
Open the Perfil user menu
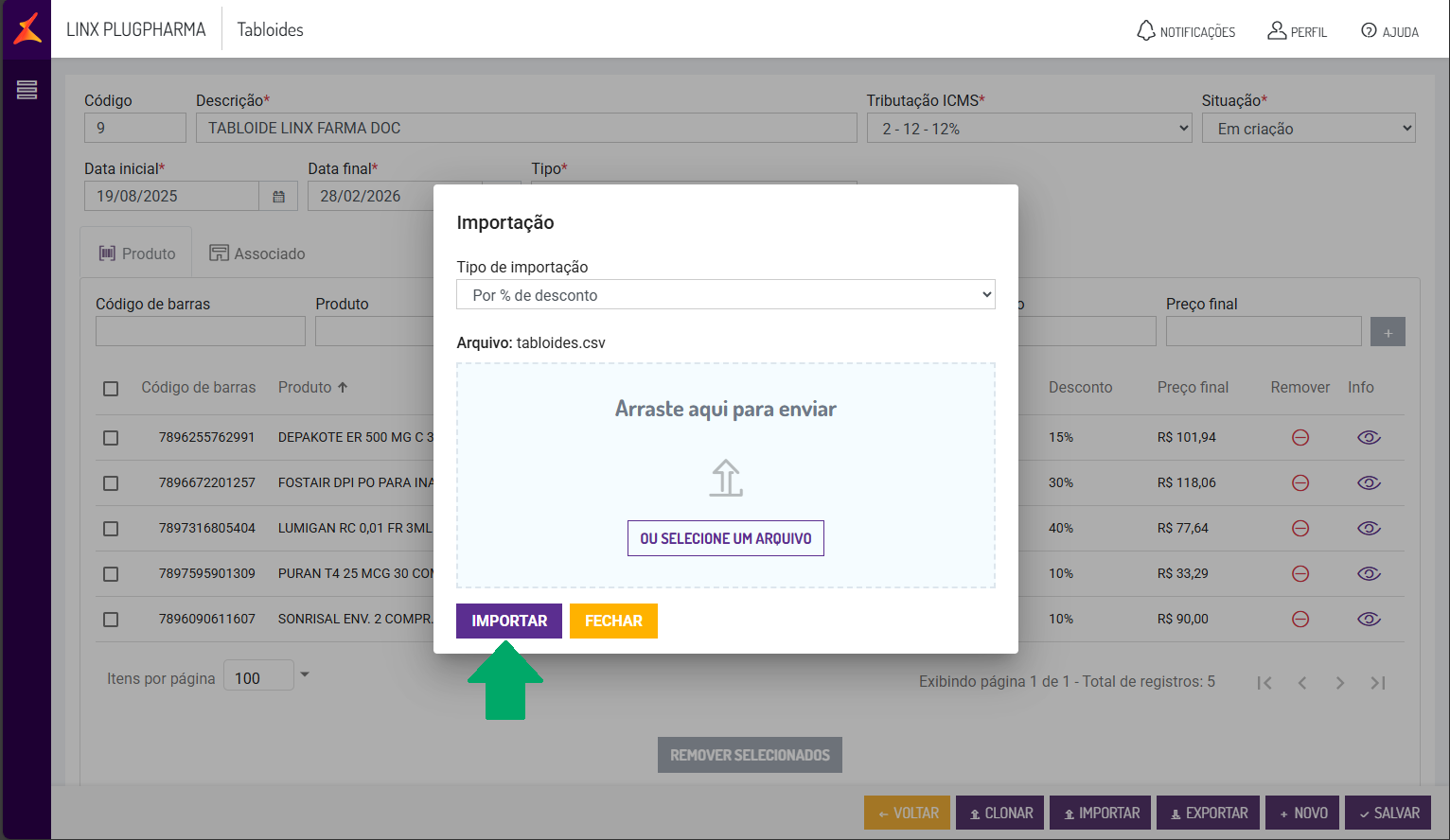click(x=1298, y=31)
